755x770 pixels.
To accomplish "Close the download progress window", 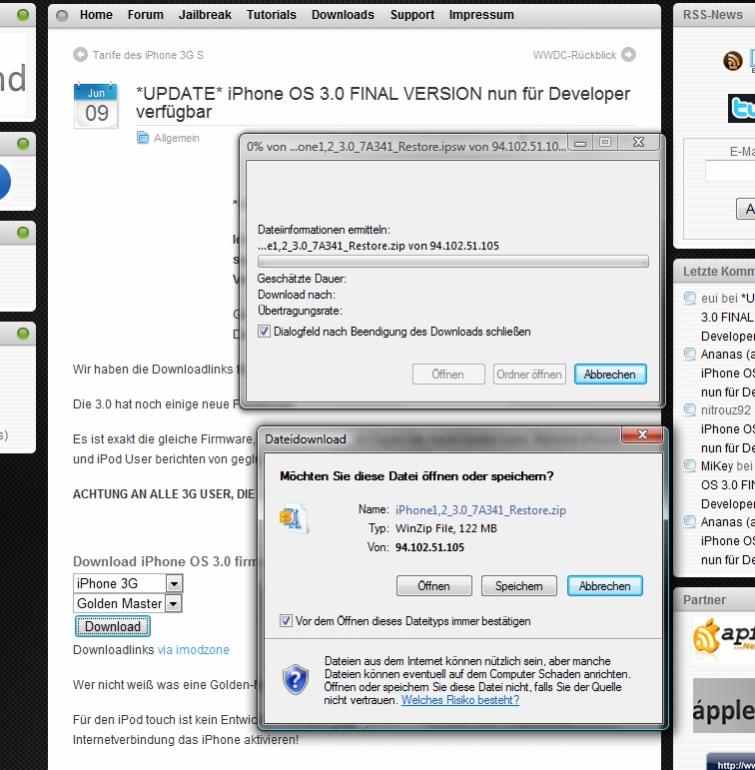I will tap(639, 143).
